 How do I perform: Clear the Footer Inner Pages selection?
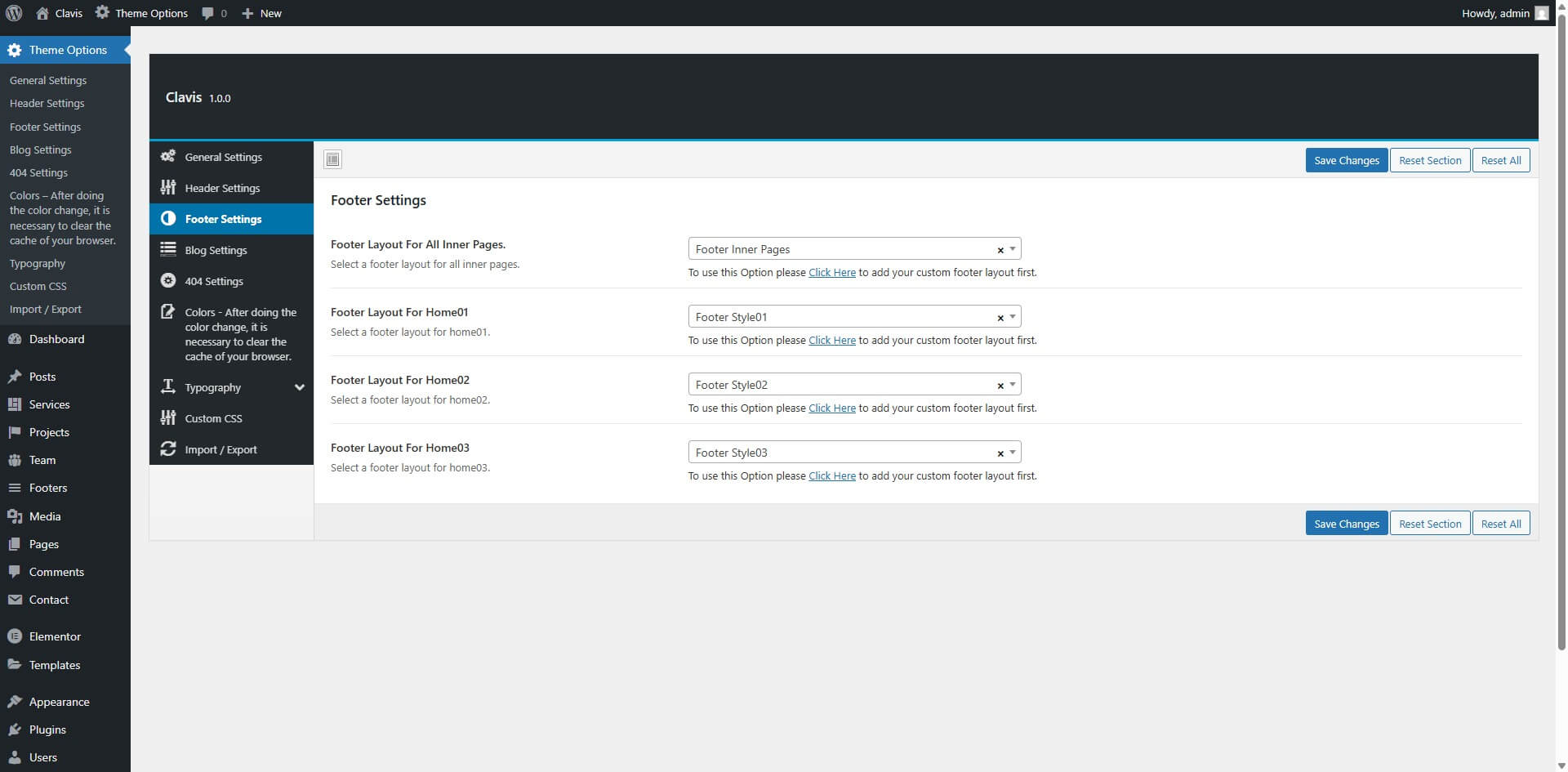1000,250
